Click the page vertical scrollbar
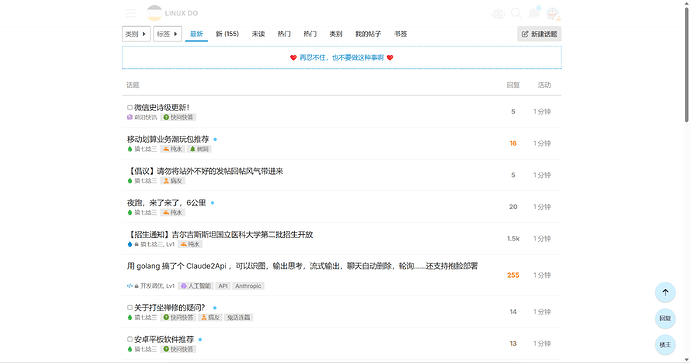This screenshot has width=690, height=363. (686, 64)
